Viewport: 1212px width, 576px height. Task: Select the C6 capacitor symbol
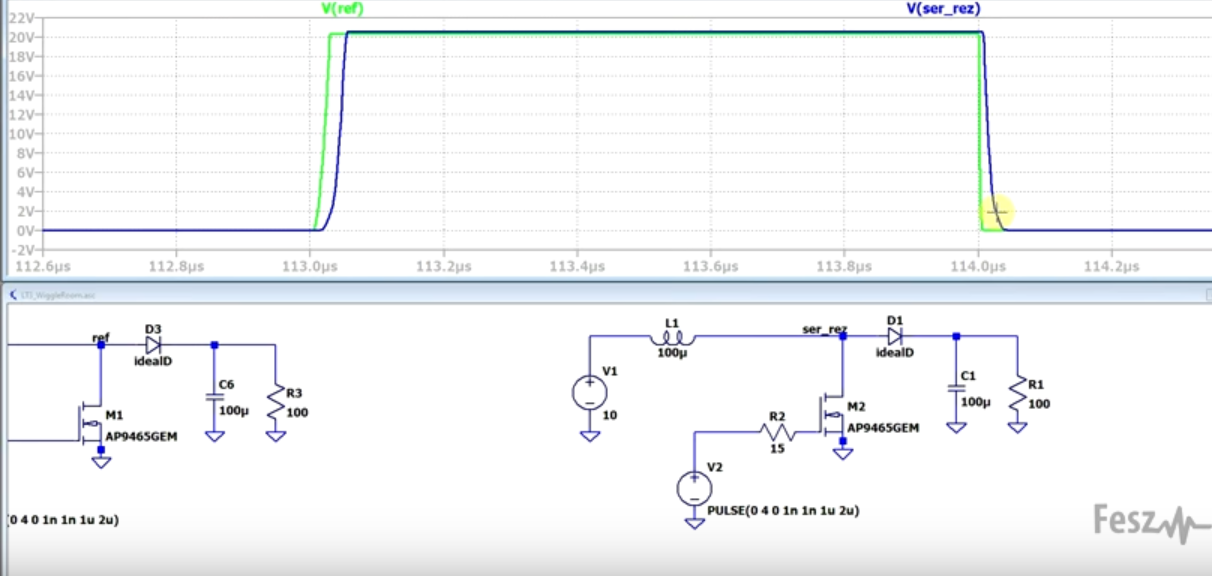pyautogui.click(x=213, y=399)
